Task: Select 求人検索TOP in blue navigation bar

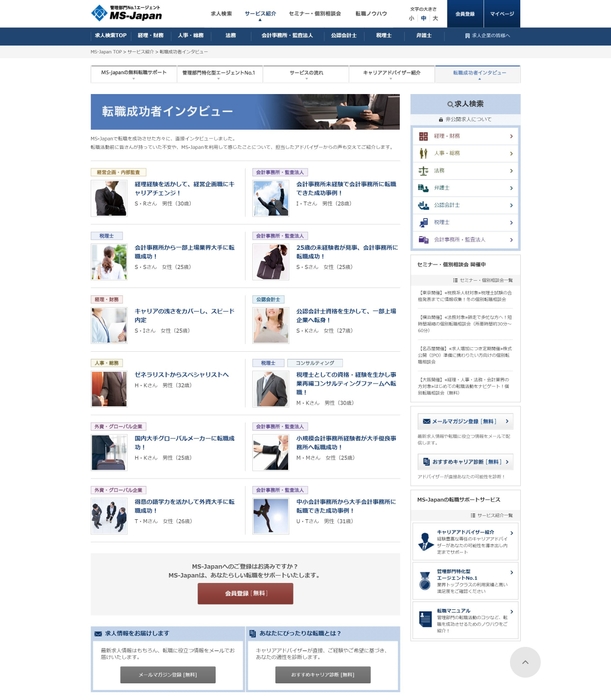Action: [x=111, y=36]
